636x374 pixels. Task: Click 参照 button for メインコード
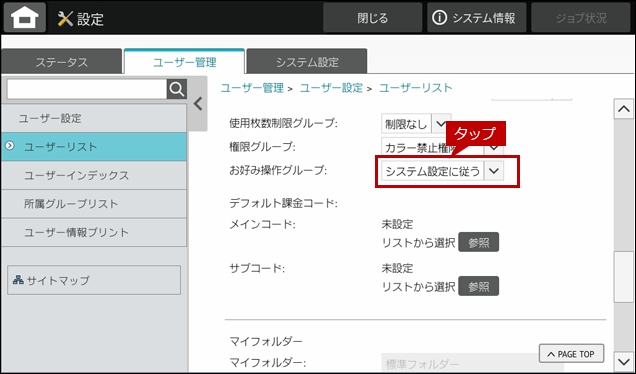click(x=478, y=243)
